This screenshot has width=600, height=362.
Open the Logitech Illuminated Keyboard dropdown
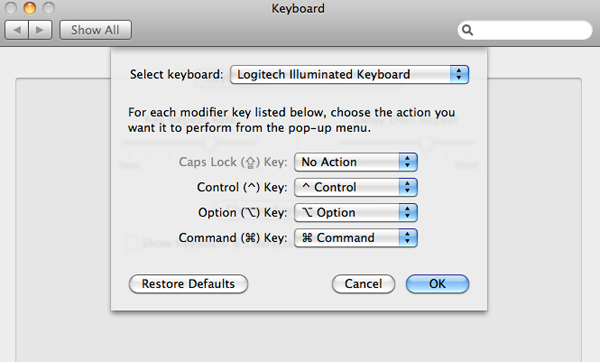(349, 74)
